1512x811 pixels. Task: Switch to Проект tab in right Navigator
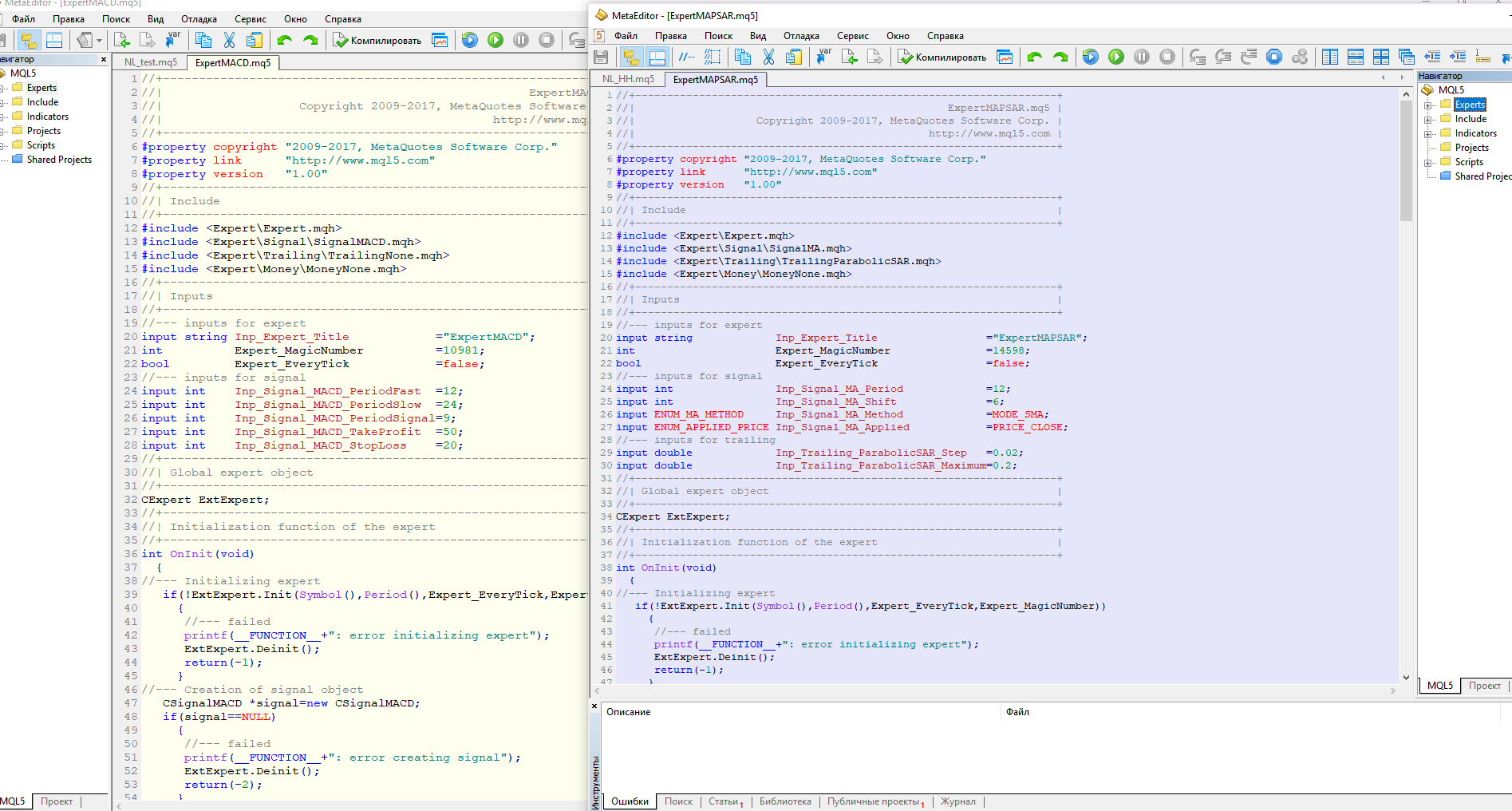click(x=1484, y=686)
